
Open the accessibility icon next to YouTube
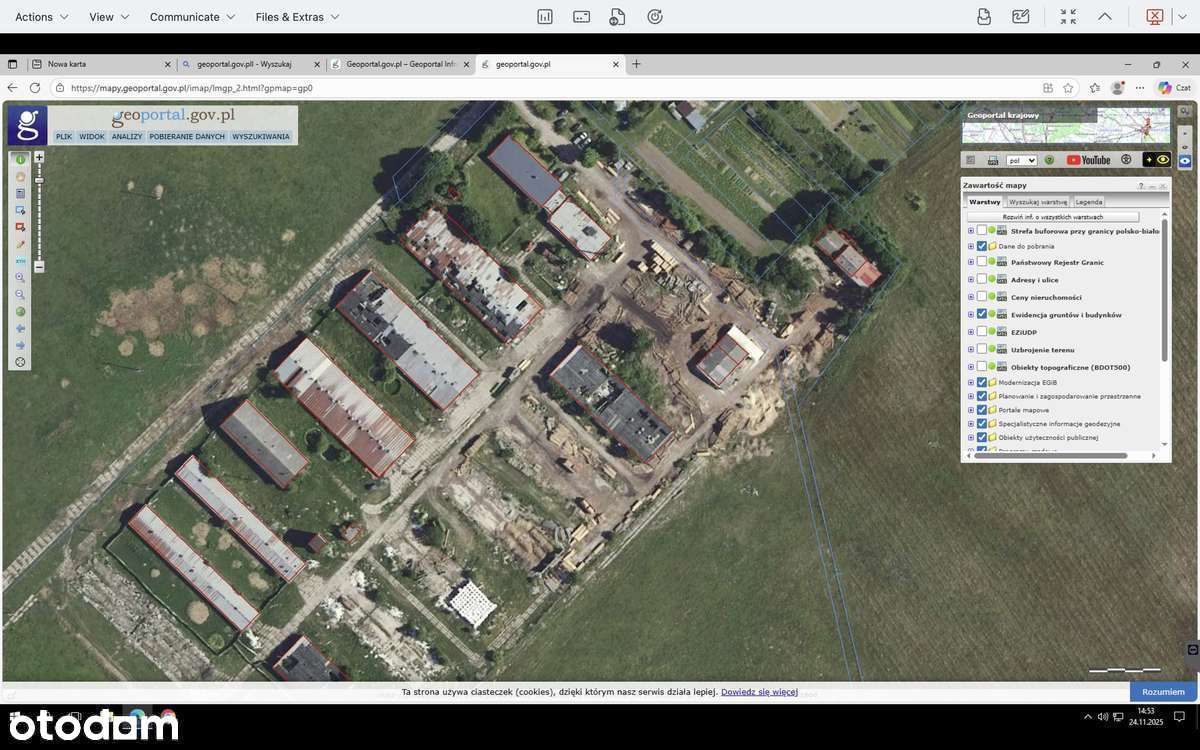click(1126, 160)
